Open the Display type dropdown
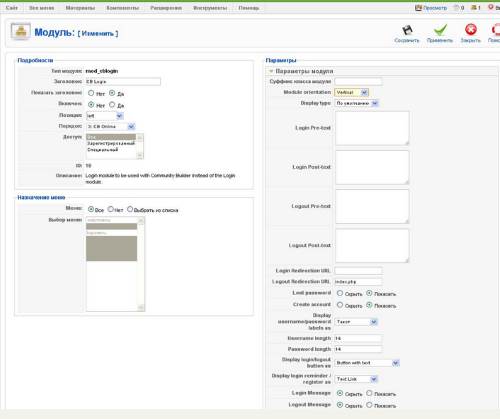Image resolution: width=500 pixels, height=419 pixels. coord(357,103)
